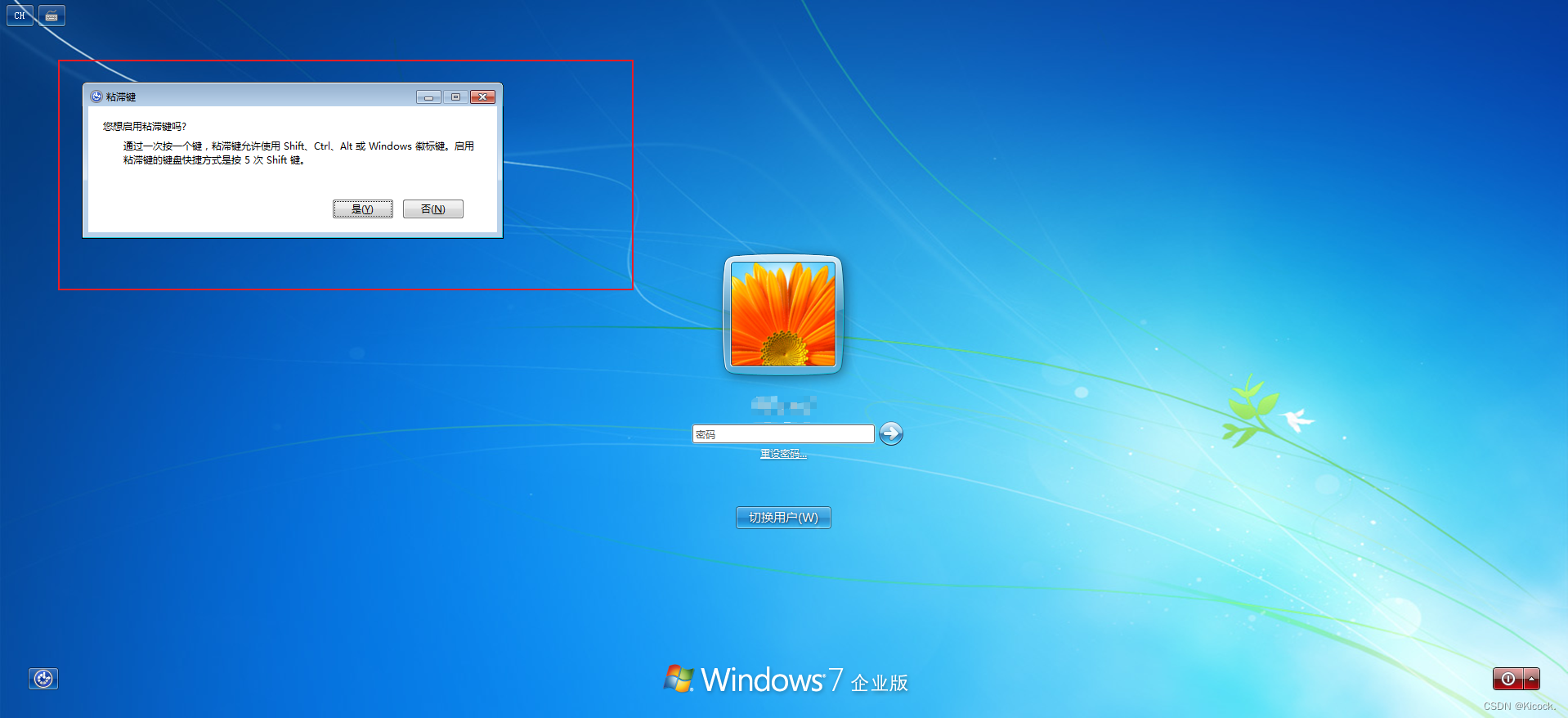Minimize the 粘滞键 dialog
The width and height of the screenshot is (1568, 718).
point(428,96)
